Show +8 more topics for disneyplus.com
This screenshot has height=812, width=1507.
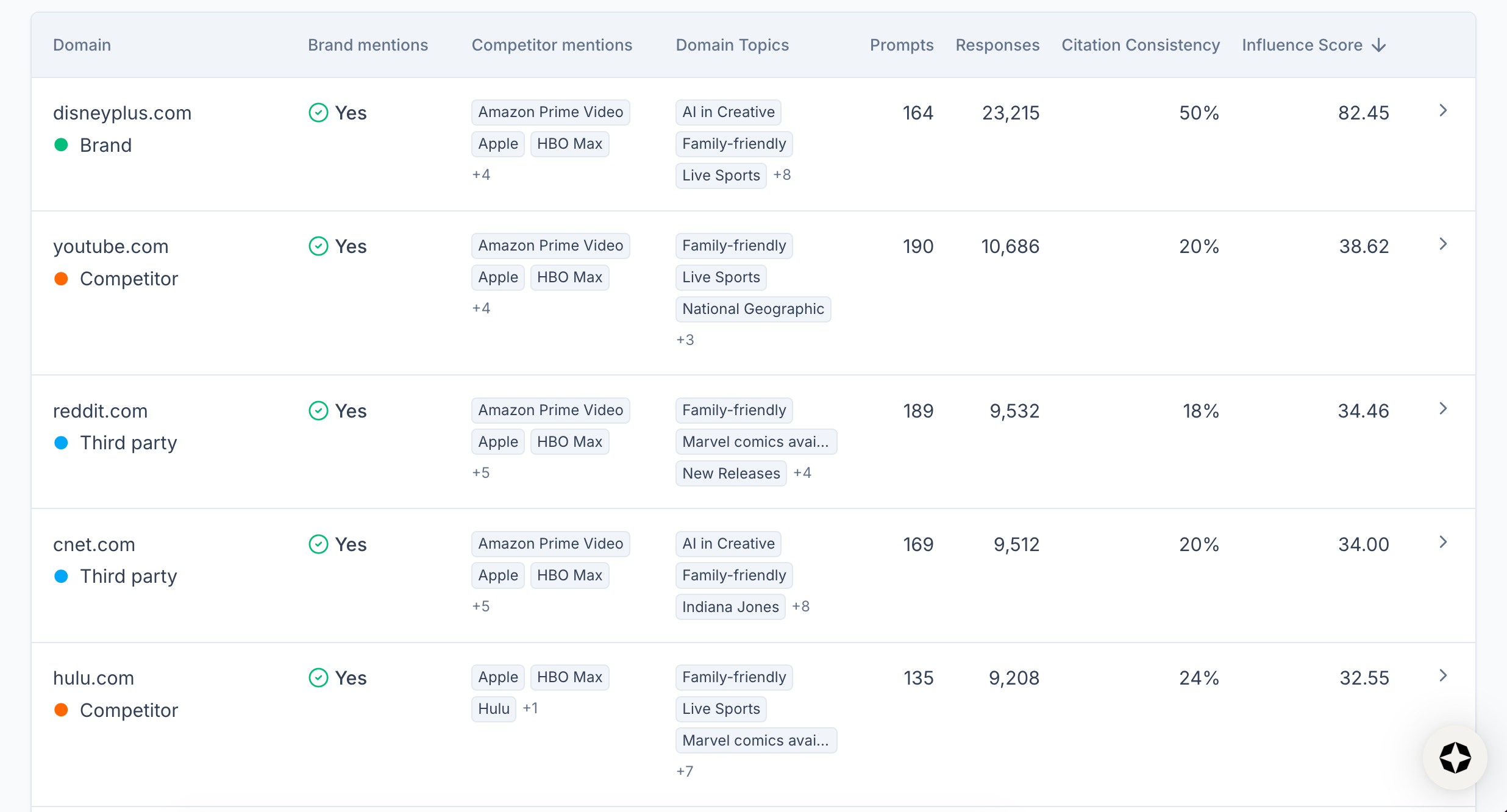pyautogui.click(x=782, y=175)
